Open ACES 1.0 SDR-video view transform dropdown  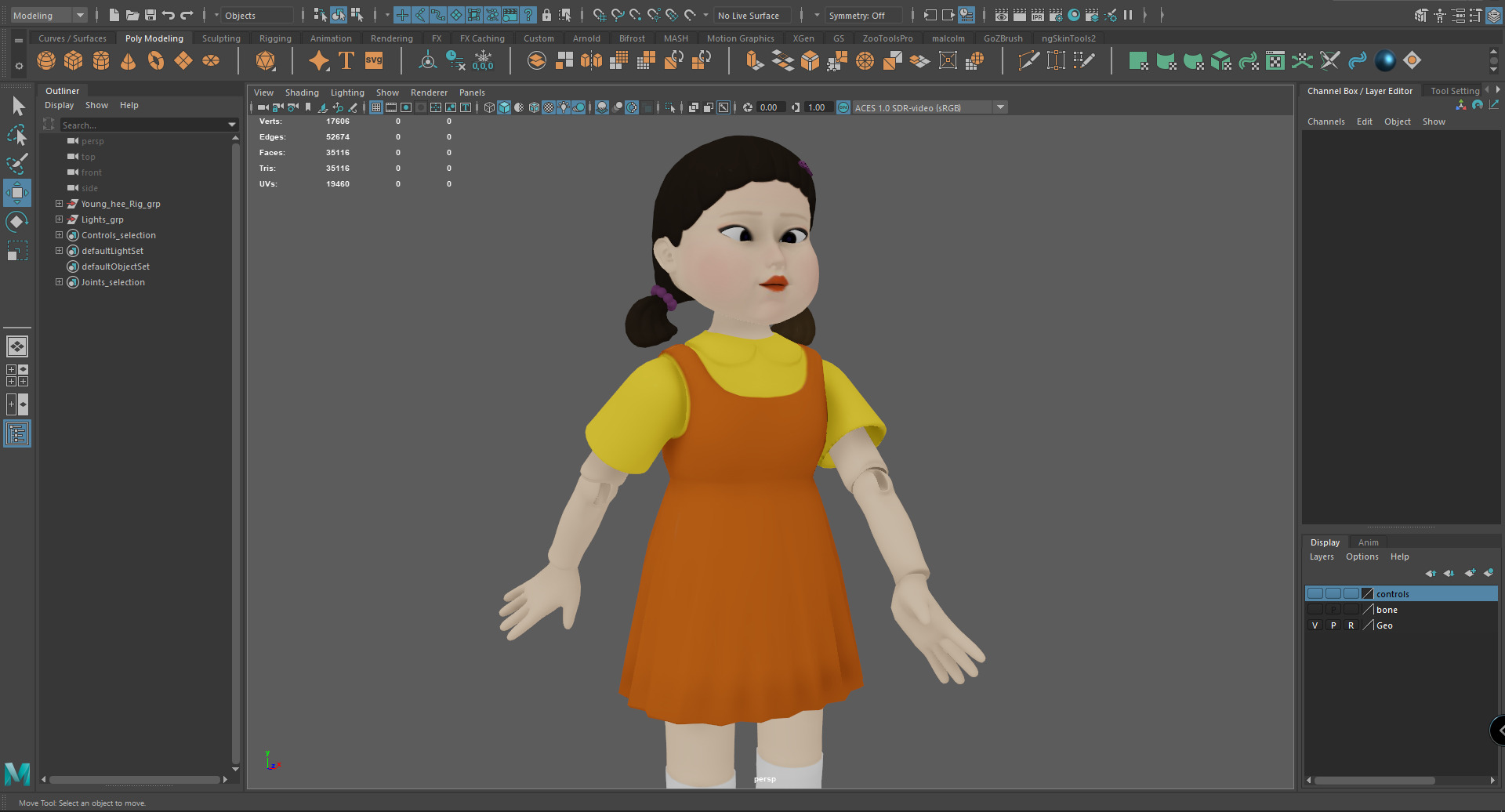tap(930, 107)
